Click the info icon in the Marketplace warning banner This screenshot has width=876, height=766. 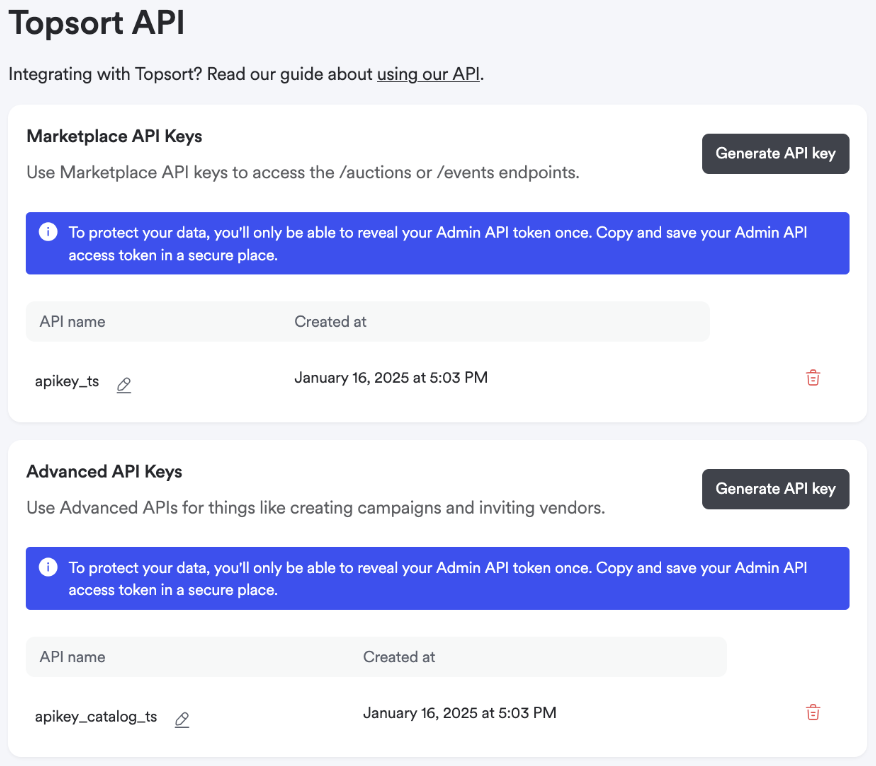47,231
